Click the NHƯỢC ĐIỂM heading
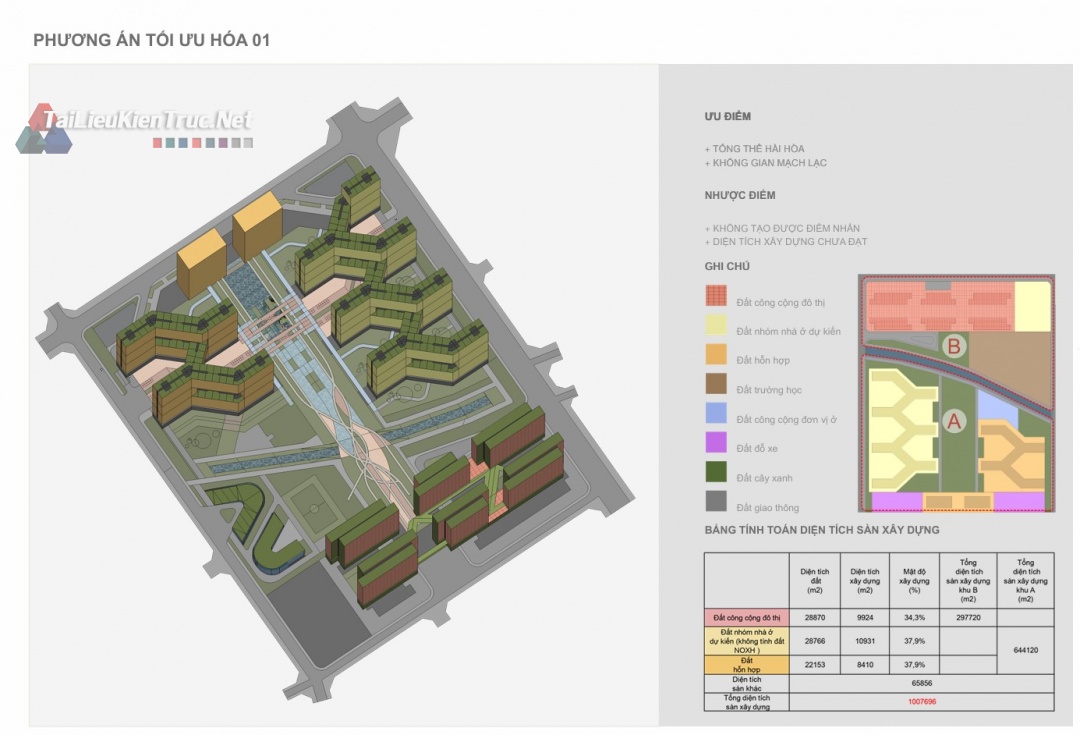Screen dimensions: 1080x735 (x=739, y=196)
